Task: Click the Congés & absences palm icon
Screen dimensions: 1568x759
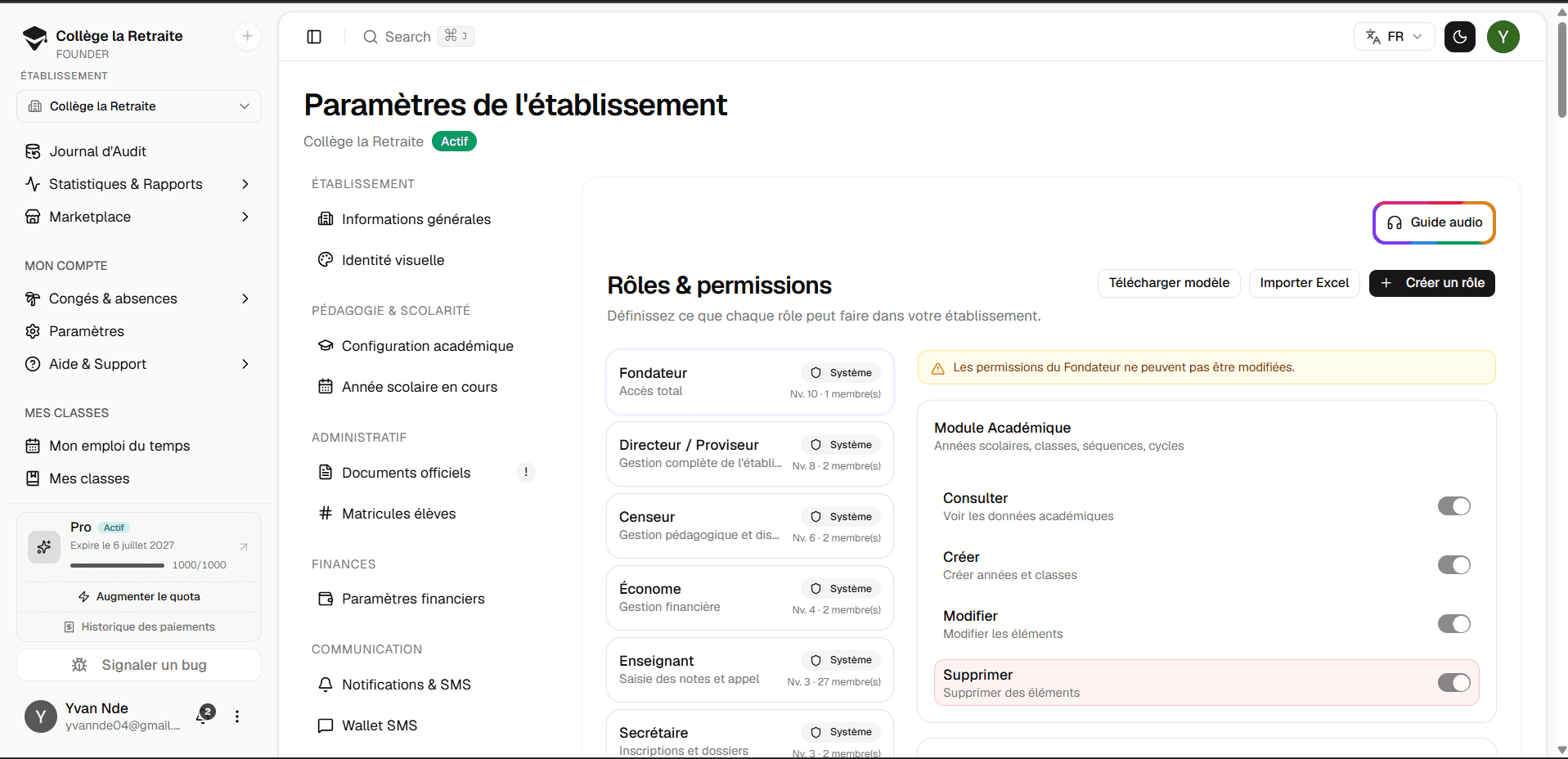Action: pyautogui.click(x=33, y=299)
